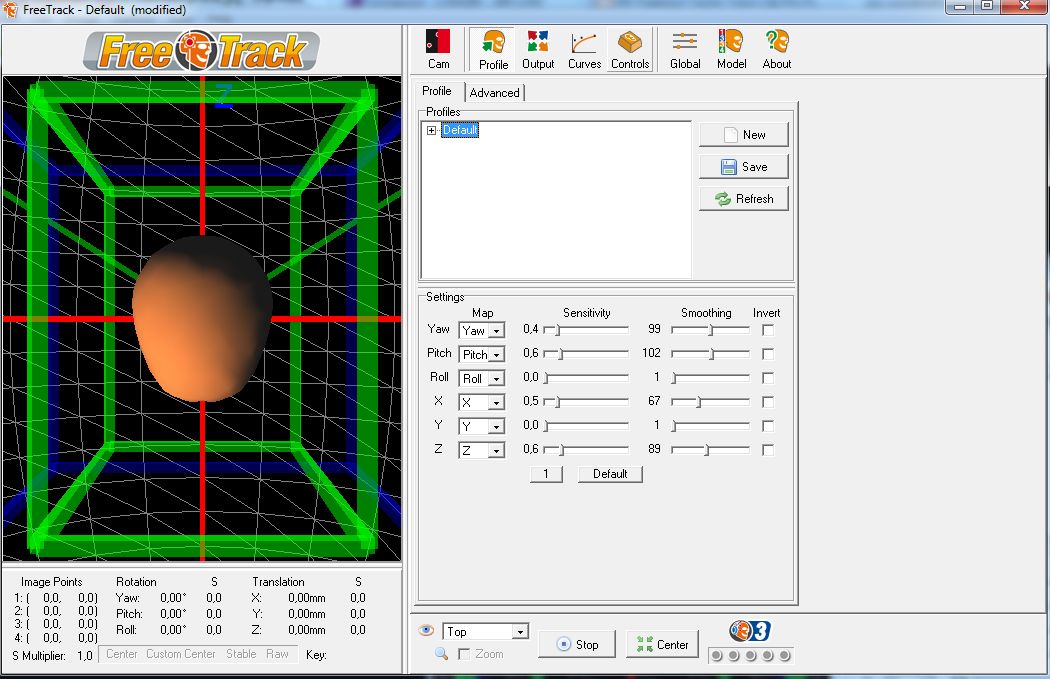Refresh the profiles list

[743, 199]
